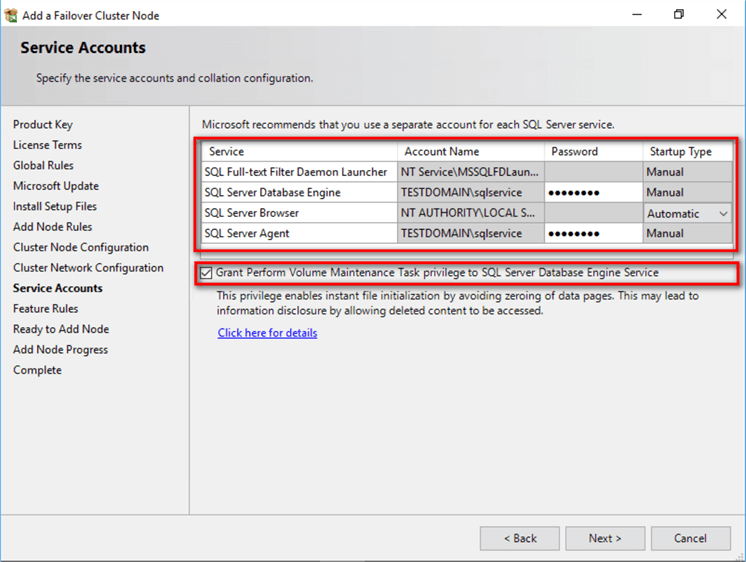Image resolution: width=746 pixels, height=562 pixels.
Task: Select Global Rules step in sidebar
Action: tap(43, 165)
